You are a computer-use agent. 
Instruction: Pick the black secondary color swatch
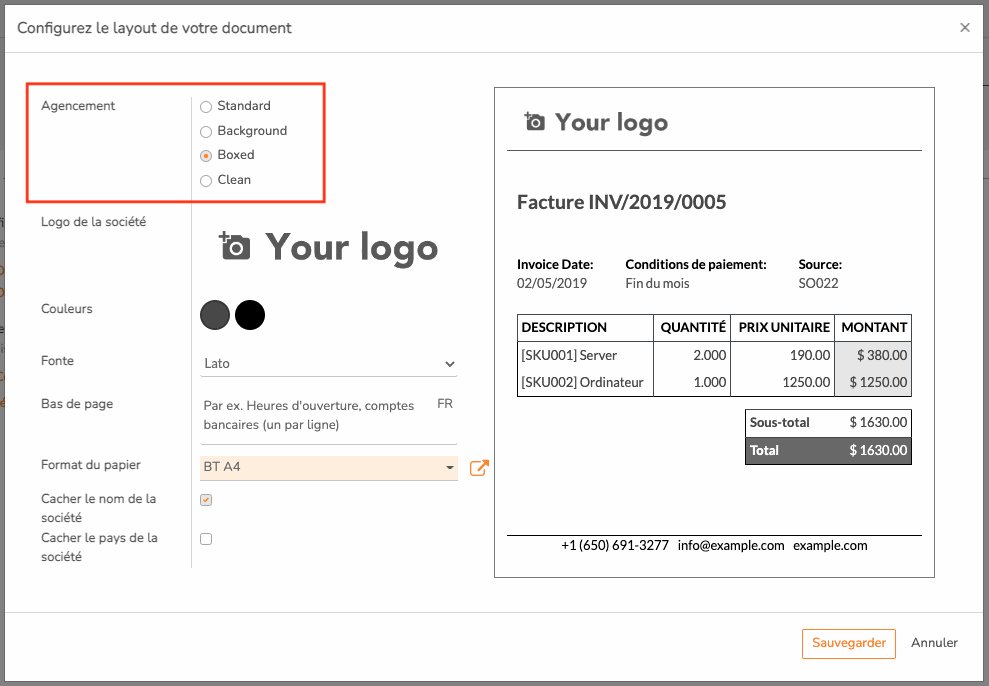(250, 315)
